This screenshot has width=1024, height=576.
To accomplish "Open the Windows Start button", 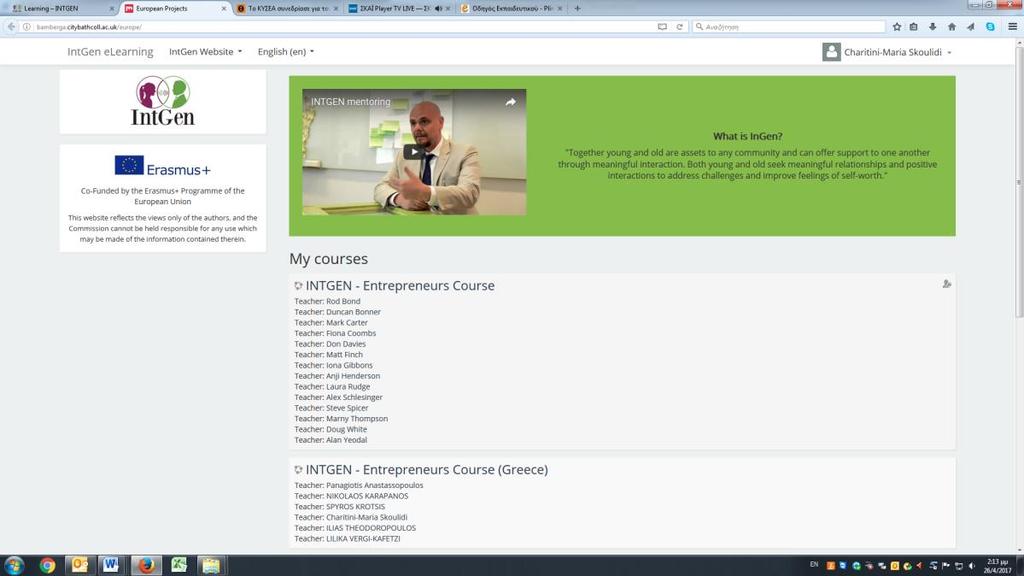I will pos(14,565).
